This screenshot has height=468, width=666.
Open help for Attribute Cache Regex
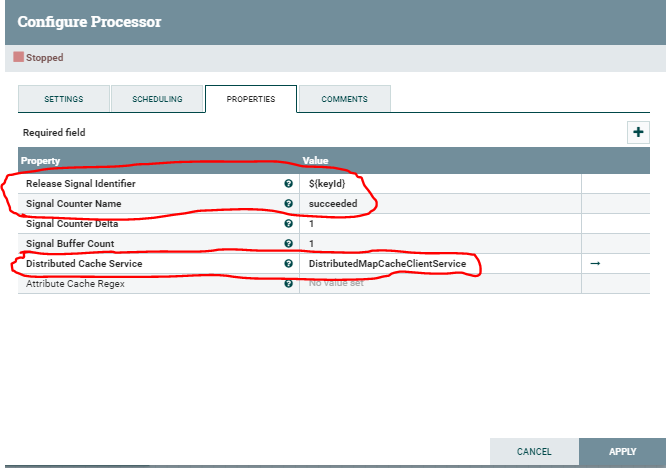[288, 283]
